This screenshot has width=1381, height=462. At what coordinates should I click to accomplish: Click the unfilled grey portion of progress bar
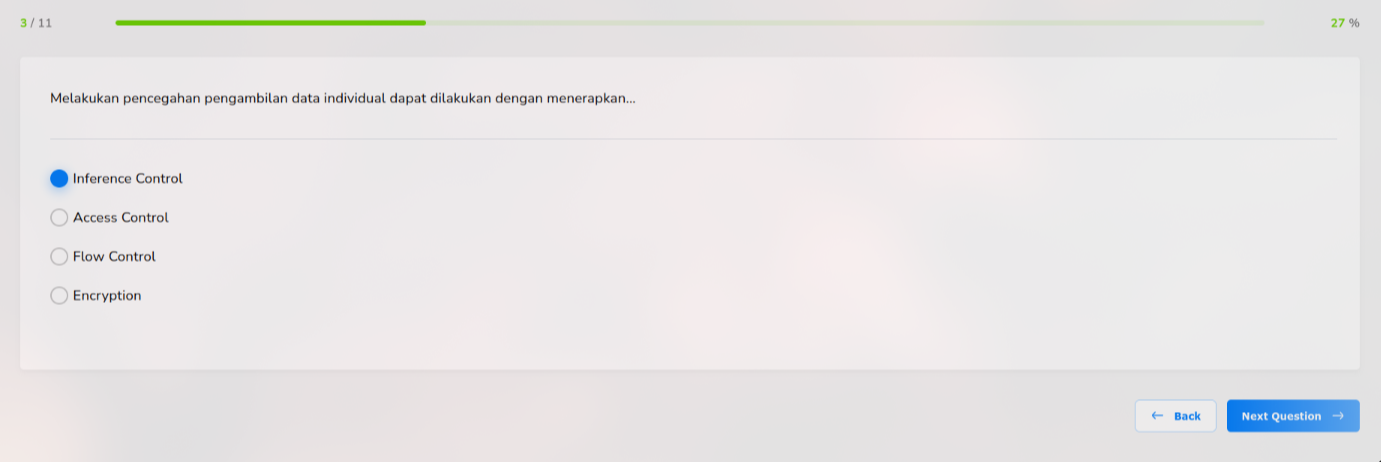(x=845, y=22)
